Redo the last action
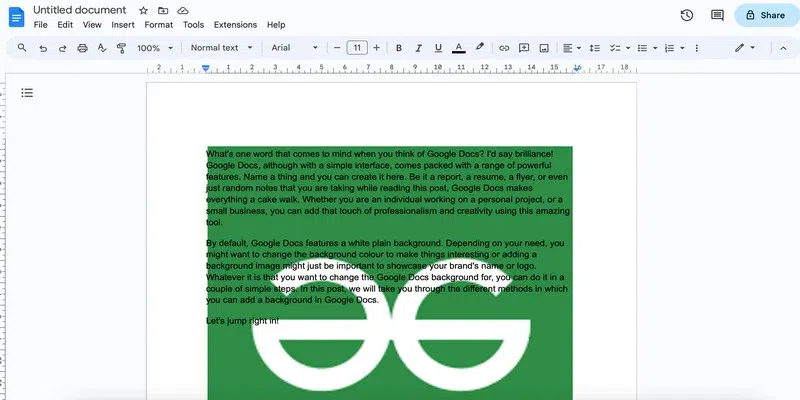Image resolution: width=800 pixels, height=400 pixels. (62, 48)
